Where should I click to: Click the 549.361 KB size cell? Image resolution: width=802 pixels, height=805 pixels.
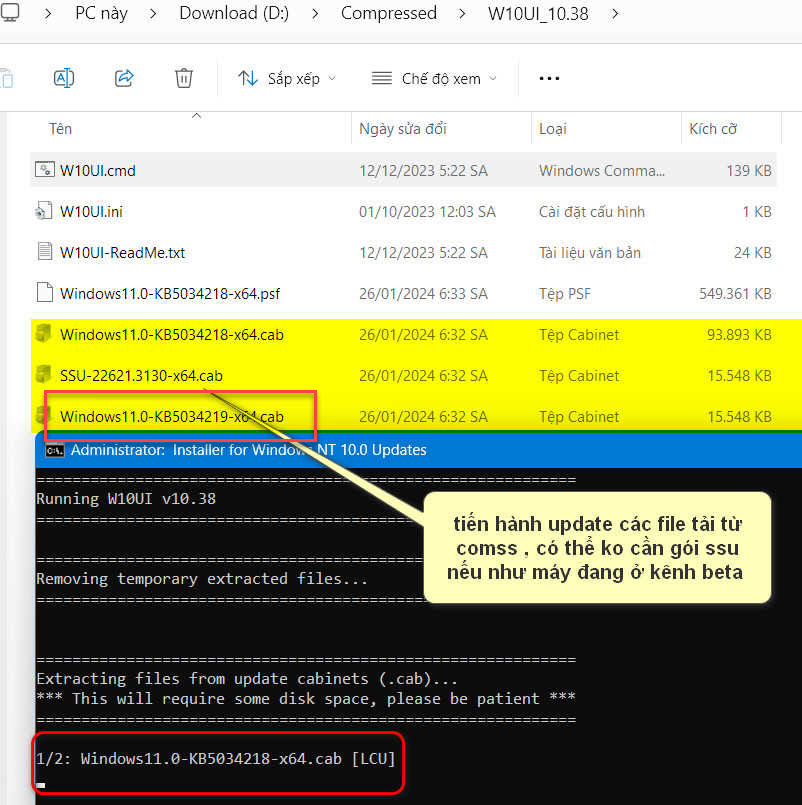click(735, 294)
